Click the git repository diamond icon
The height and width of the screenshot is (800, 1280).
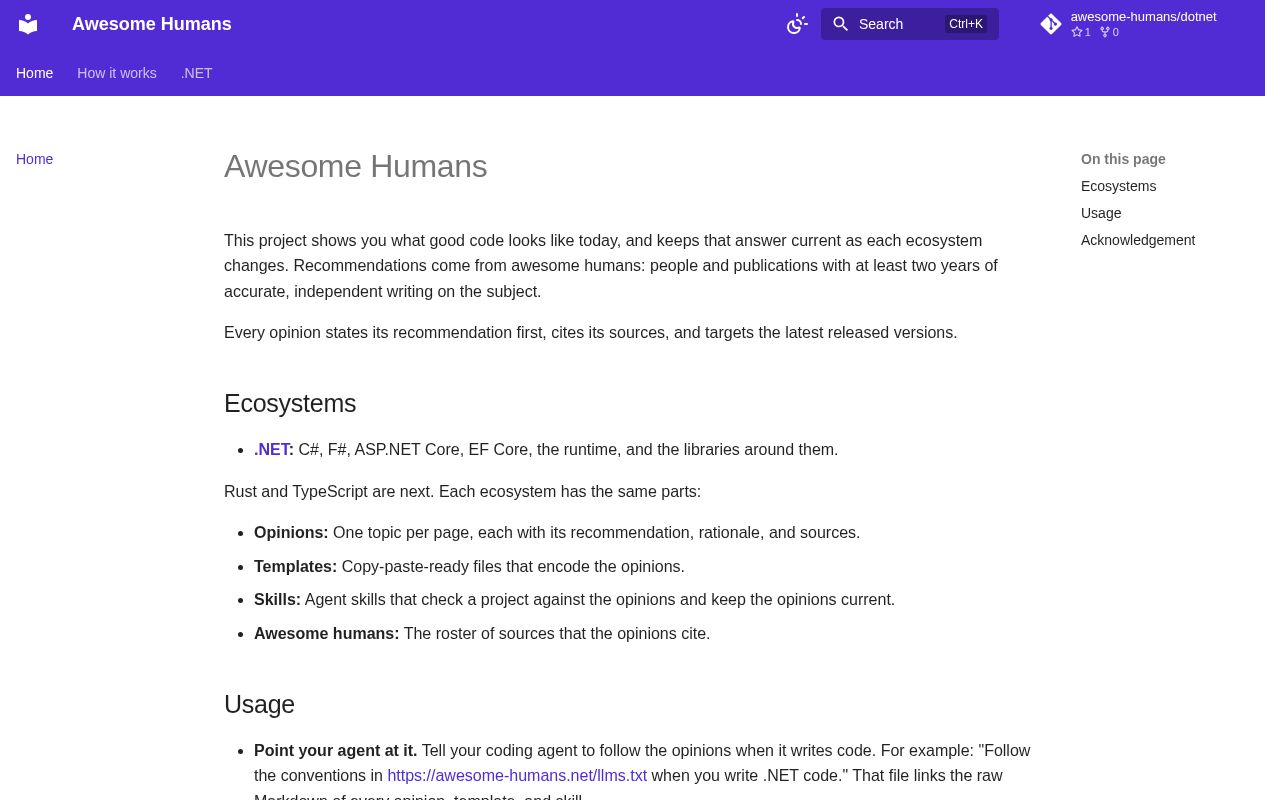point(1051,24)
